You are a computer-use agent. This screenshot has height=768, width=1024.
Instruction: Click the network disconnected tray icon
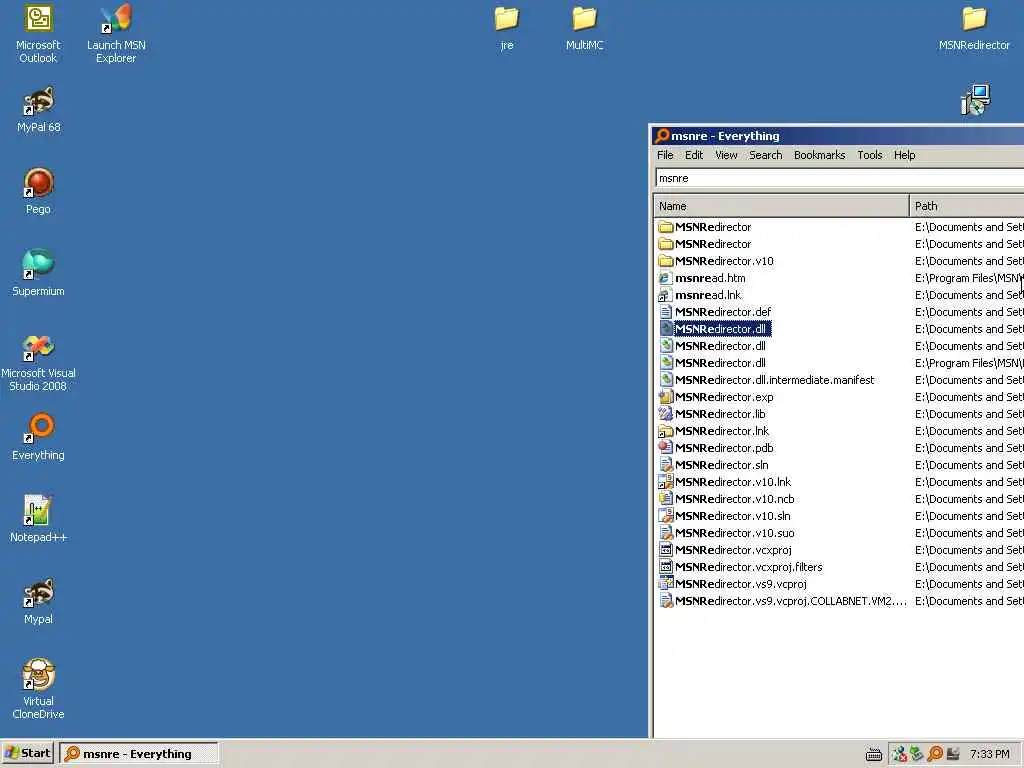[x=899, y=754]
